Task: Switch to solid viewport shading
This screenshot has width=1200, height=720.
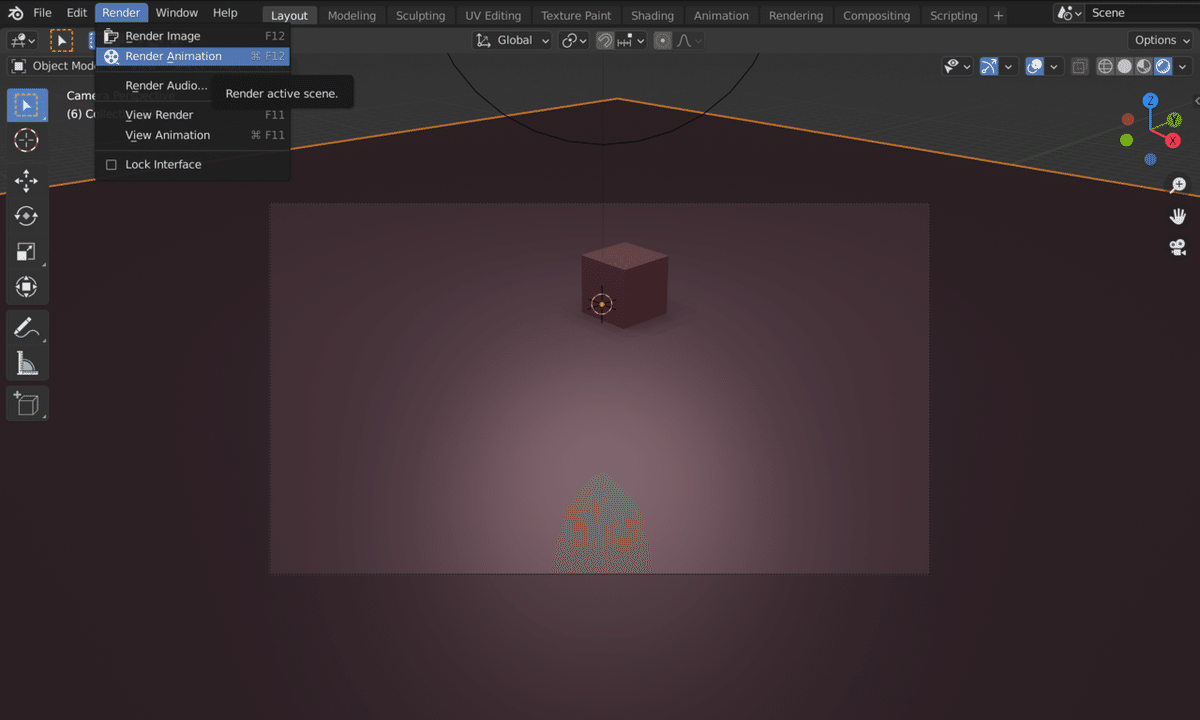Action: pos(1125,66)
